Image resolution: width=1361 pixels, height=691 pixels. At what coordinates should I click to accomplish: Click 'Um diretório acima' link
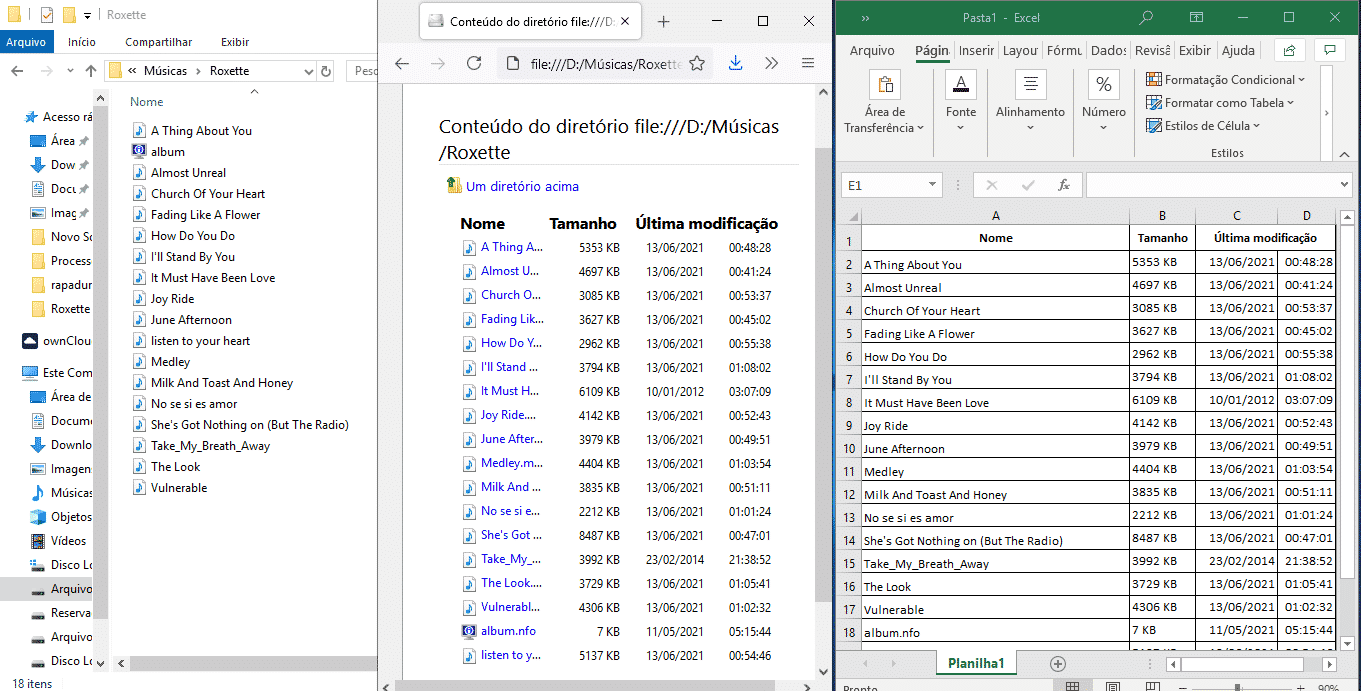pos(522,186)
